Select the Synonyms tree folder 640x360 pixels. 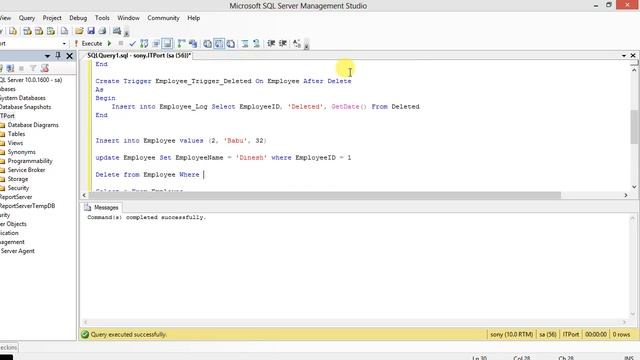(22, 152)
